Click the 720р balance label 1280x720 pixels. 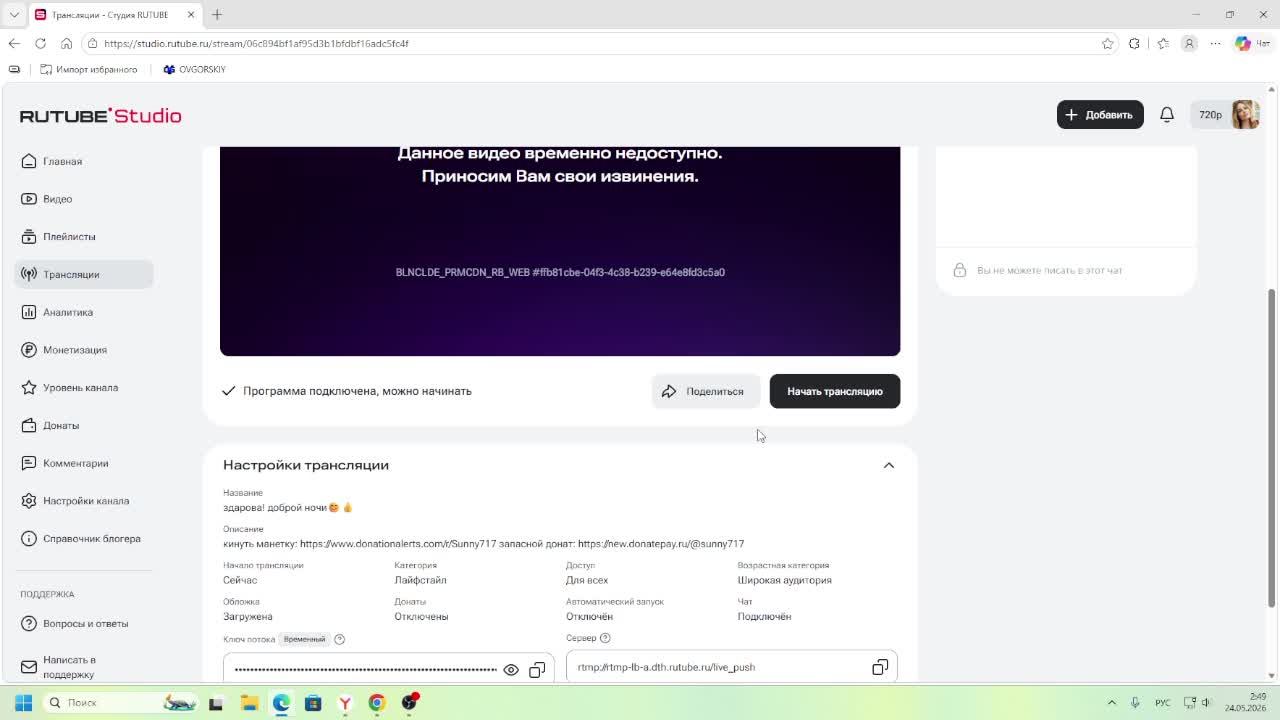[x=1210, y=115]
